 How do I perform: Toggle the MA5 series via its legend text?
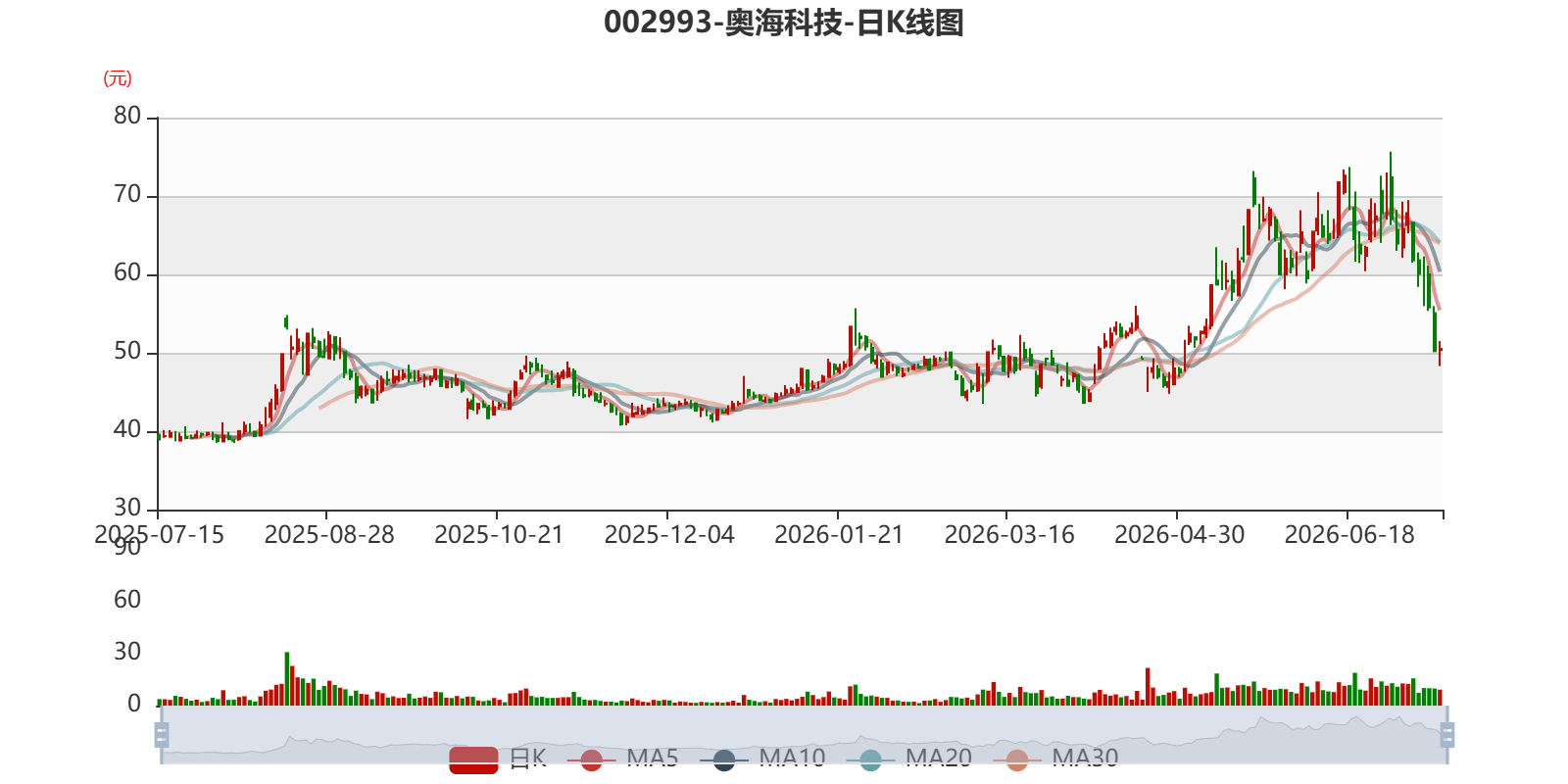point(652,758)
